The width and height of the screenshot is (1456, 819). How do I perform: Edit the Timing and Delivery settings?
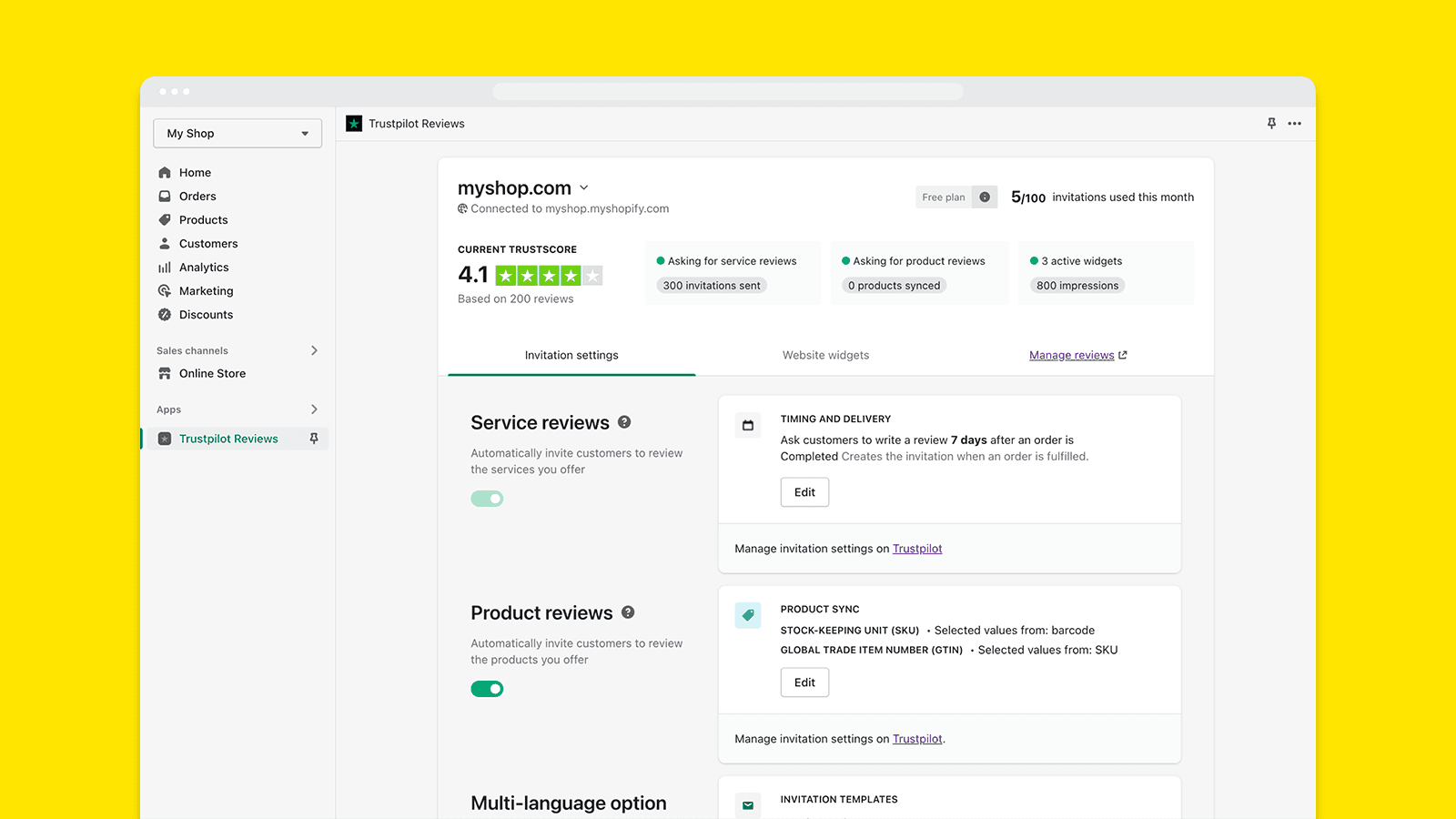point(804,491)
